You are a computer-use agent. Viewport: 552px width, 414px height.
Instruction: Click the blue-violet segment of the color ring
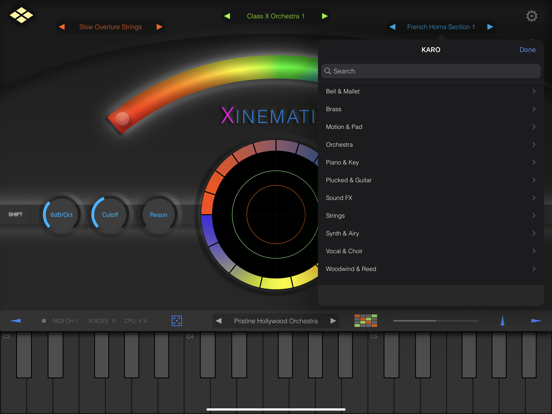[209, 230]
